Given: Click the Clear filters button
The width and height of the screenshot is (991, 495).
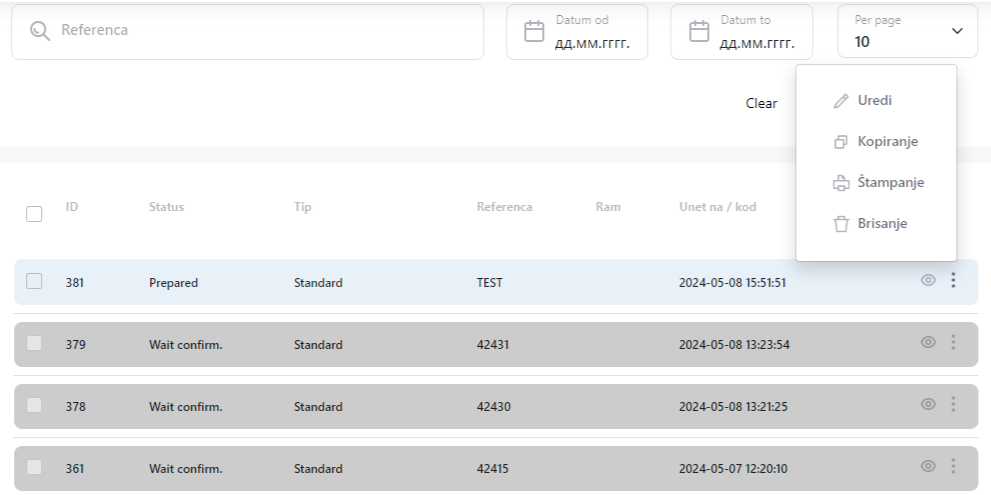Looking at the screenshot, I should tap(761, 103).
